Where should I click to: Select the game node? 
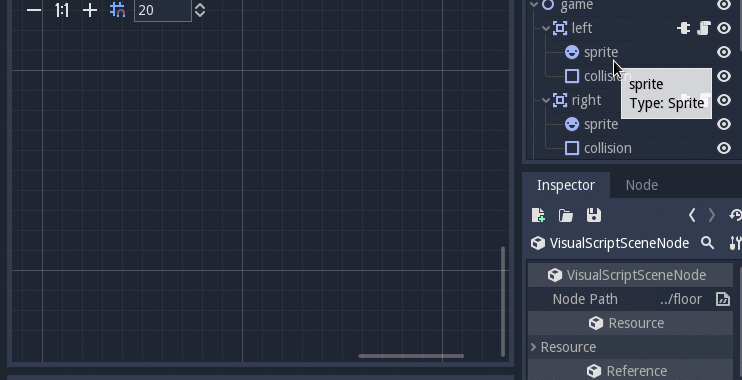tap(576, 5)
